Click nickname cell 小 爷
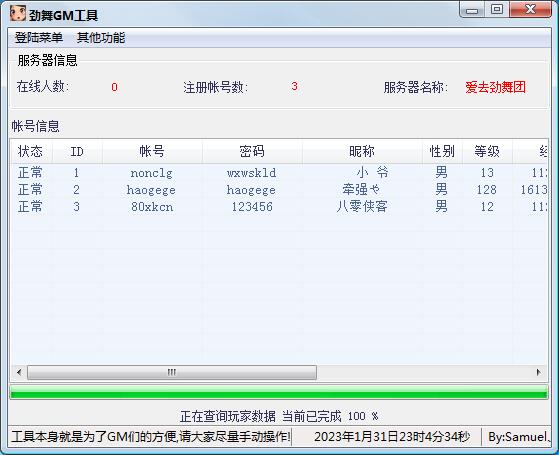Image resolution: width=559 pixels, height=455 pixels. tap(372, 173)
